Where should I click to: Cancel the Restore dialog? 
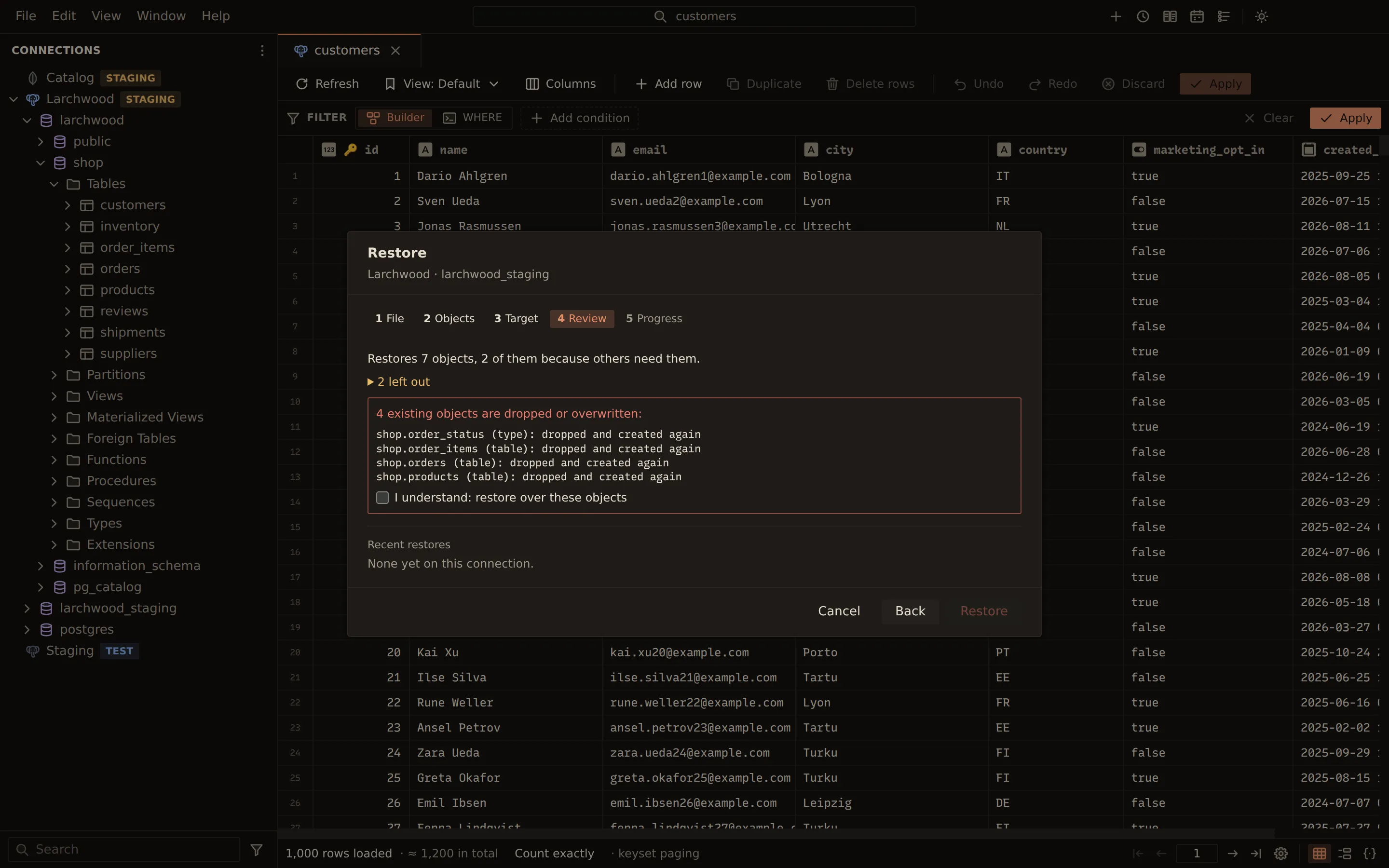pyautogui.click(x=839, y=611)
